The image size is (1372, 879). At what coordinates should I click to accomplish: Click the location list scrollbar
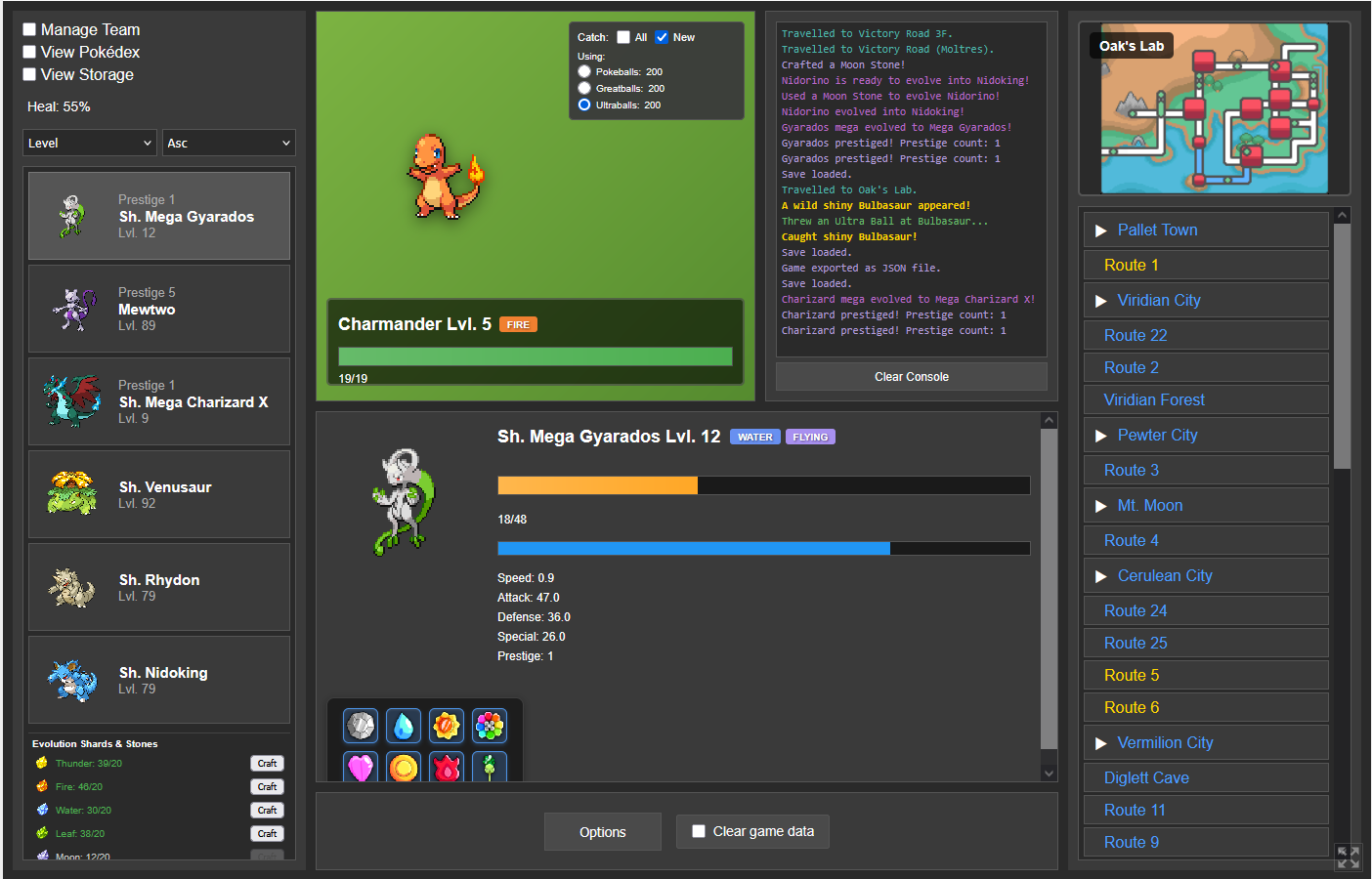(x=1343, y=347)
